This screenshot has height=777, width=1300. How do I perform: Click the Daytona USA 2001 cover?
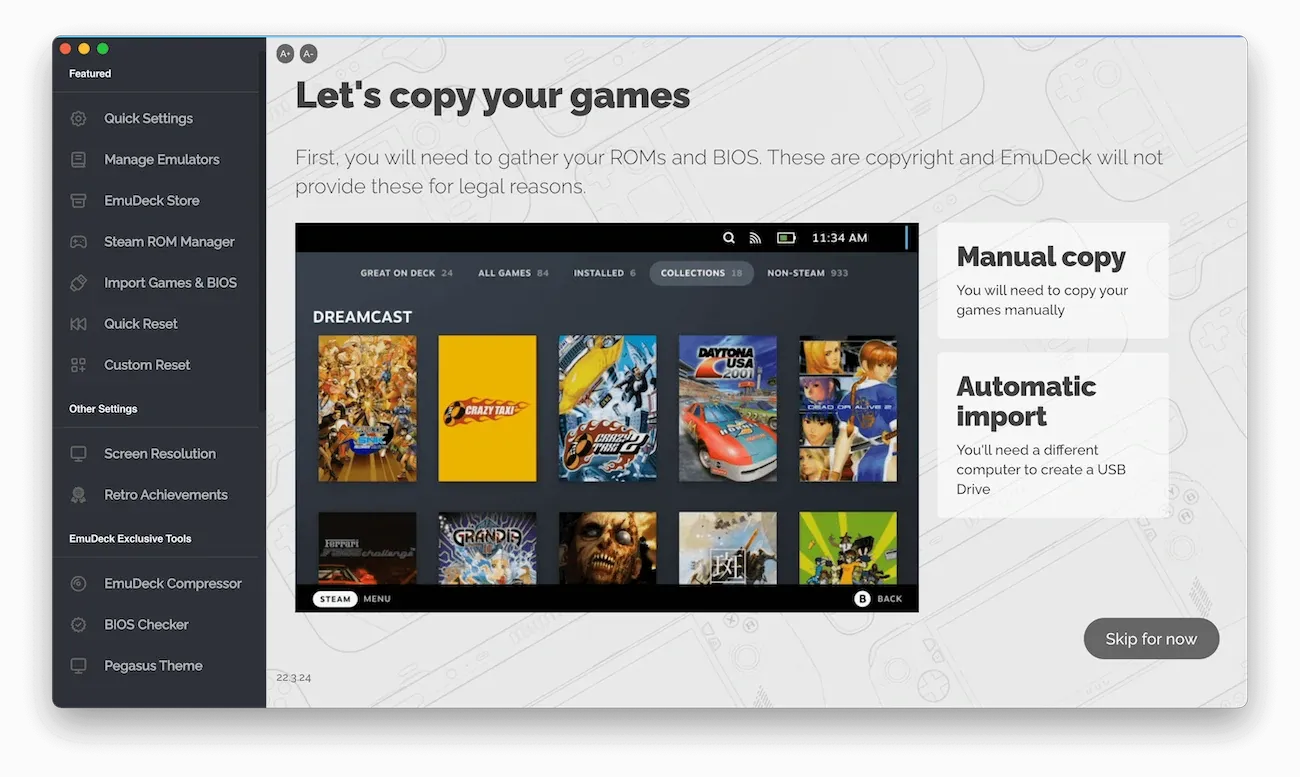[x=728, y=408]
